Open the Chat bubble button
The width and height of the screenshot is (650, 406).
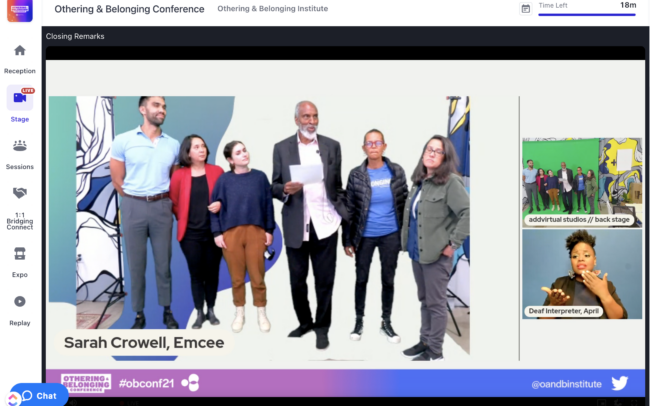point(39,395)
